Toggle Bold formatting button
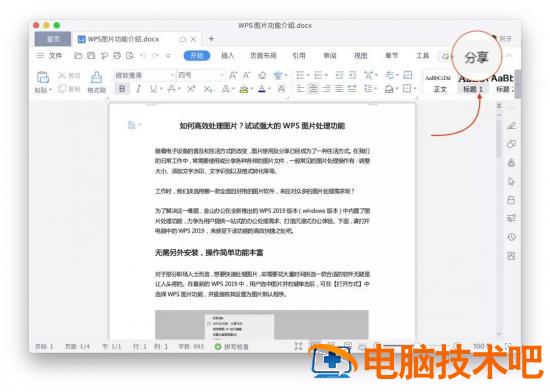The image size is (550, 391). (122, 89)
